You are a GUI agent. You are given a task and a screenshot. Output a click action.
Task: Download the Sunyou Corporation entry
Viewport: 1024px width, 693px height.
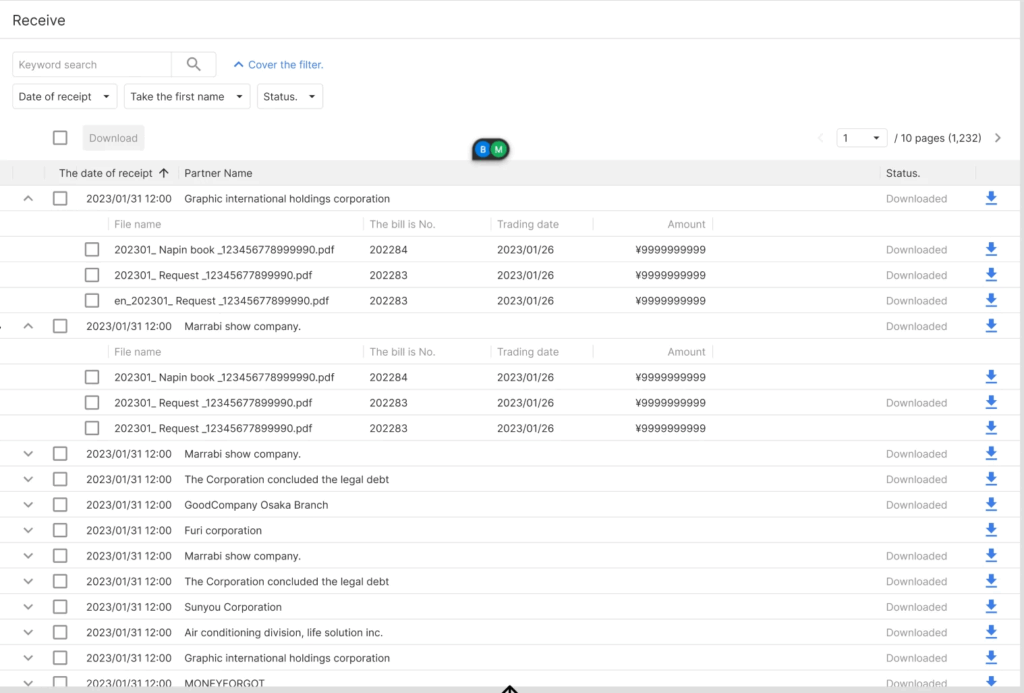(991, 606)
